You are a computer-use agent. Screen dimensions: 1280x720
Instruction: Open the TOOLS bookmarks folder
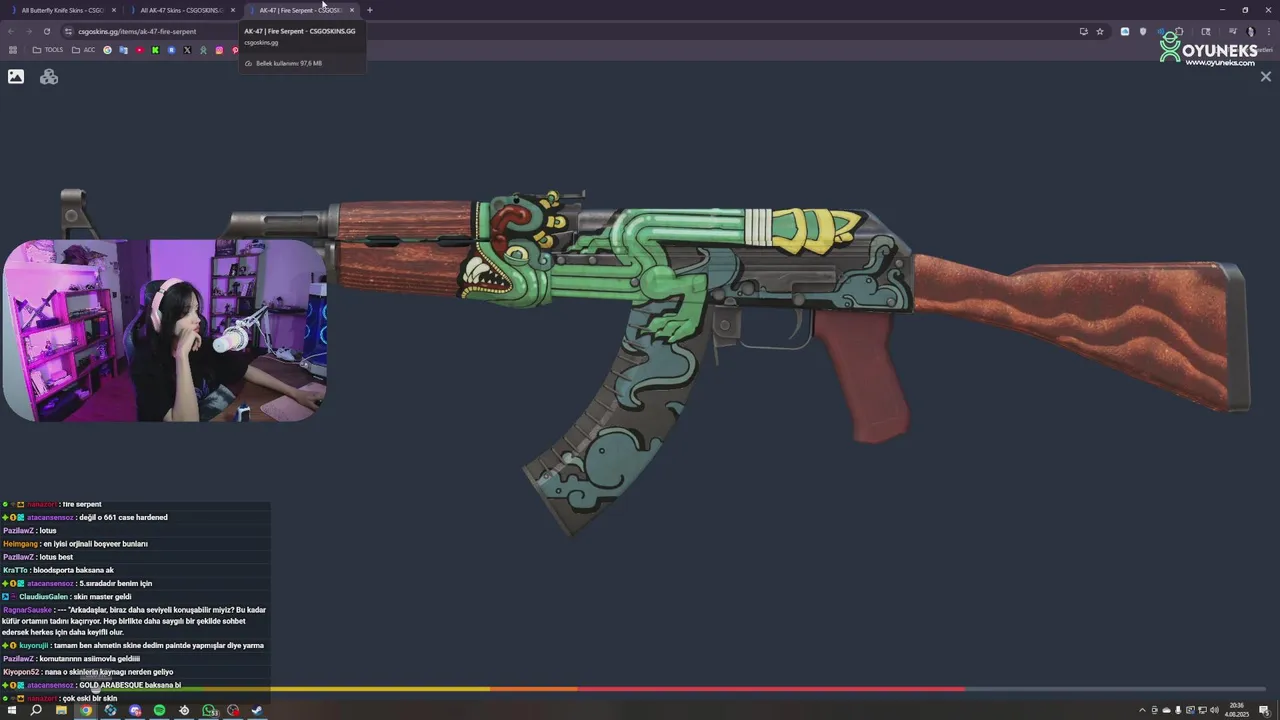coord(47,50)
